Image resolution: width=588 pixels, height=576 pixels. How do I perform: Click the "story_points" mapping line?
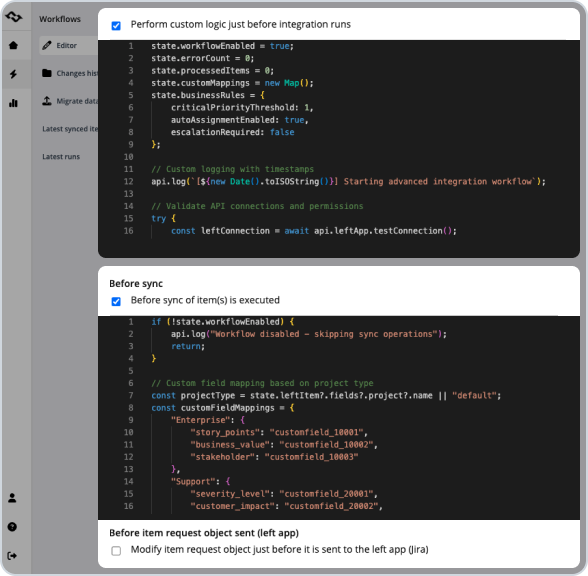tap(279, 432)
